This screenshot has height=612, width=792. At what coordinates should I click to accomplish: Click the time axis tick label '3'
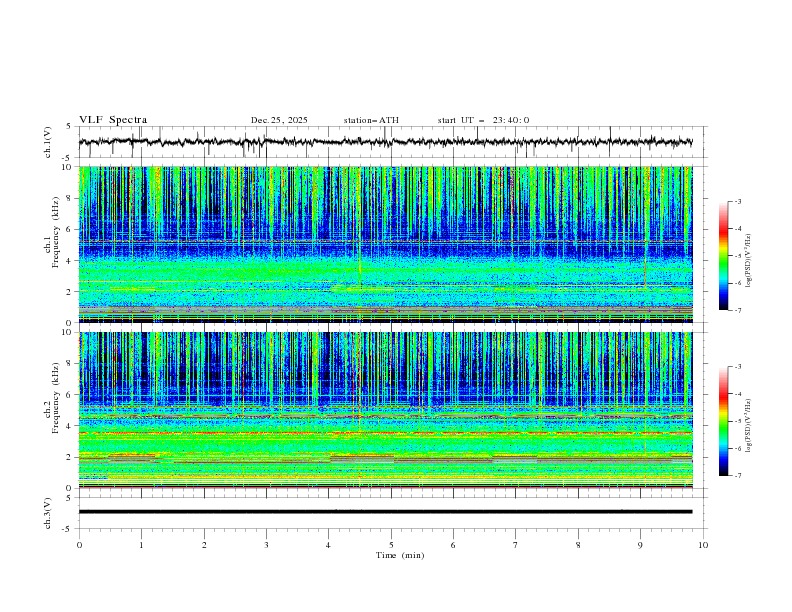266,545
